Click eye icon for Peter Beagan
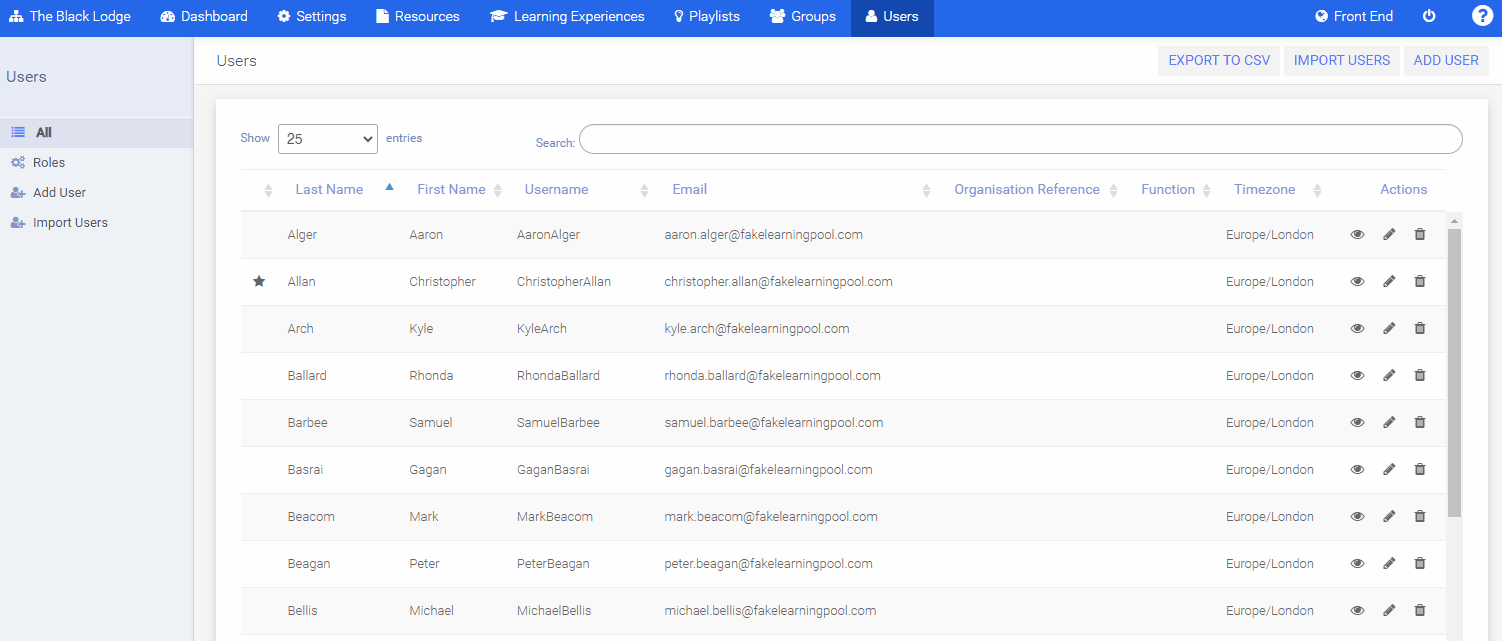Image resolution: width=1502 pixels, height=641 pixels. tap(1357, 564)
